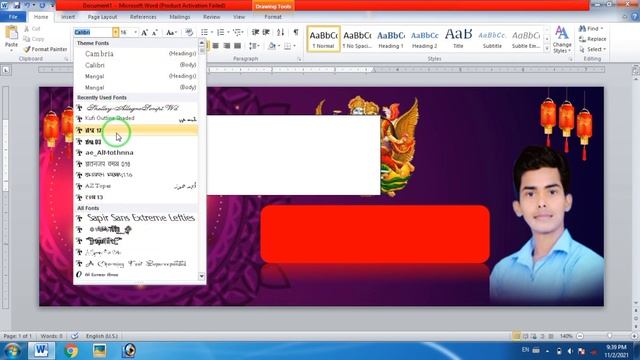The image size is (640, 360).
Task: Switch to the Insert tab
Action: pos(68,17)
